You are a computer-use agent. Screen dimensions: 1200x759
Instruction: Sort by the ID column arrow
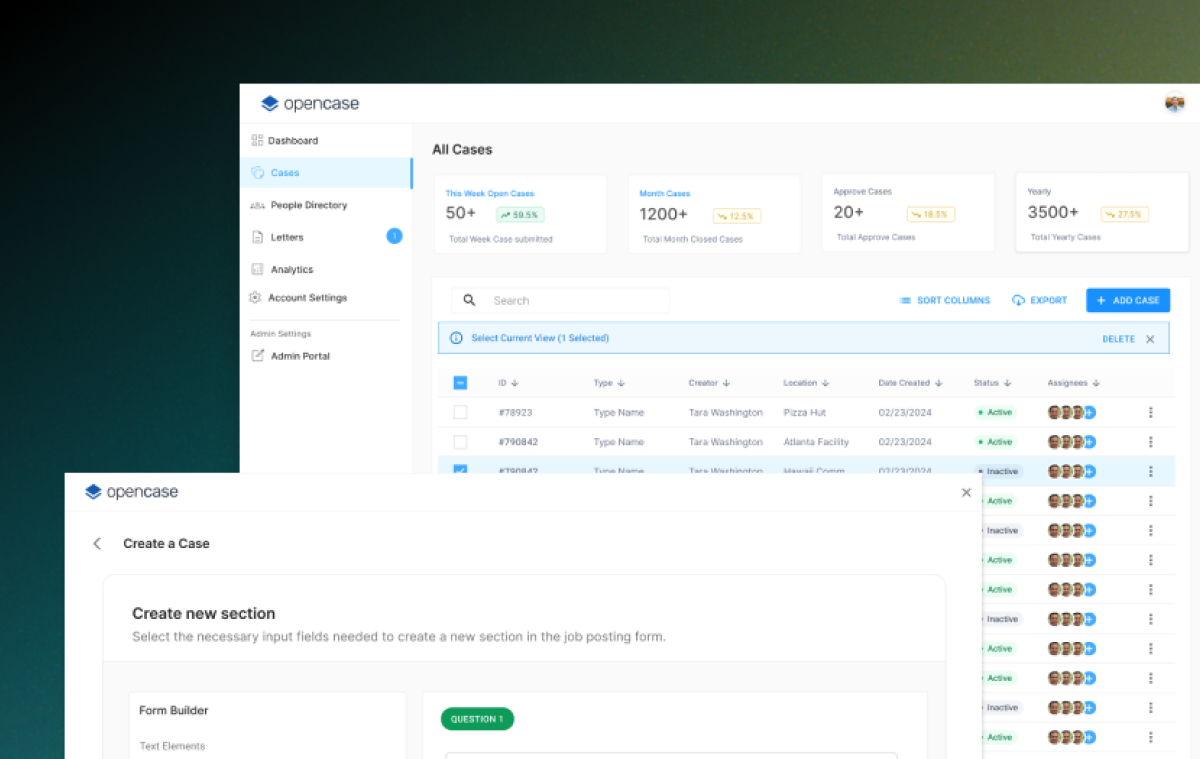click(x=515, y=383)
